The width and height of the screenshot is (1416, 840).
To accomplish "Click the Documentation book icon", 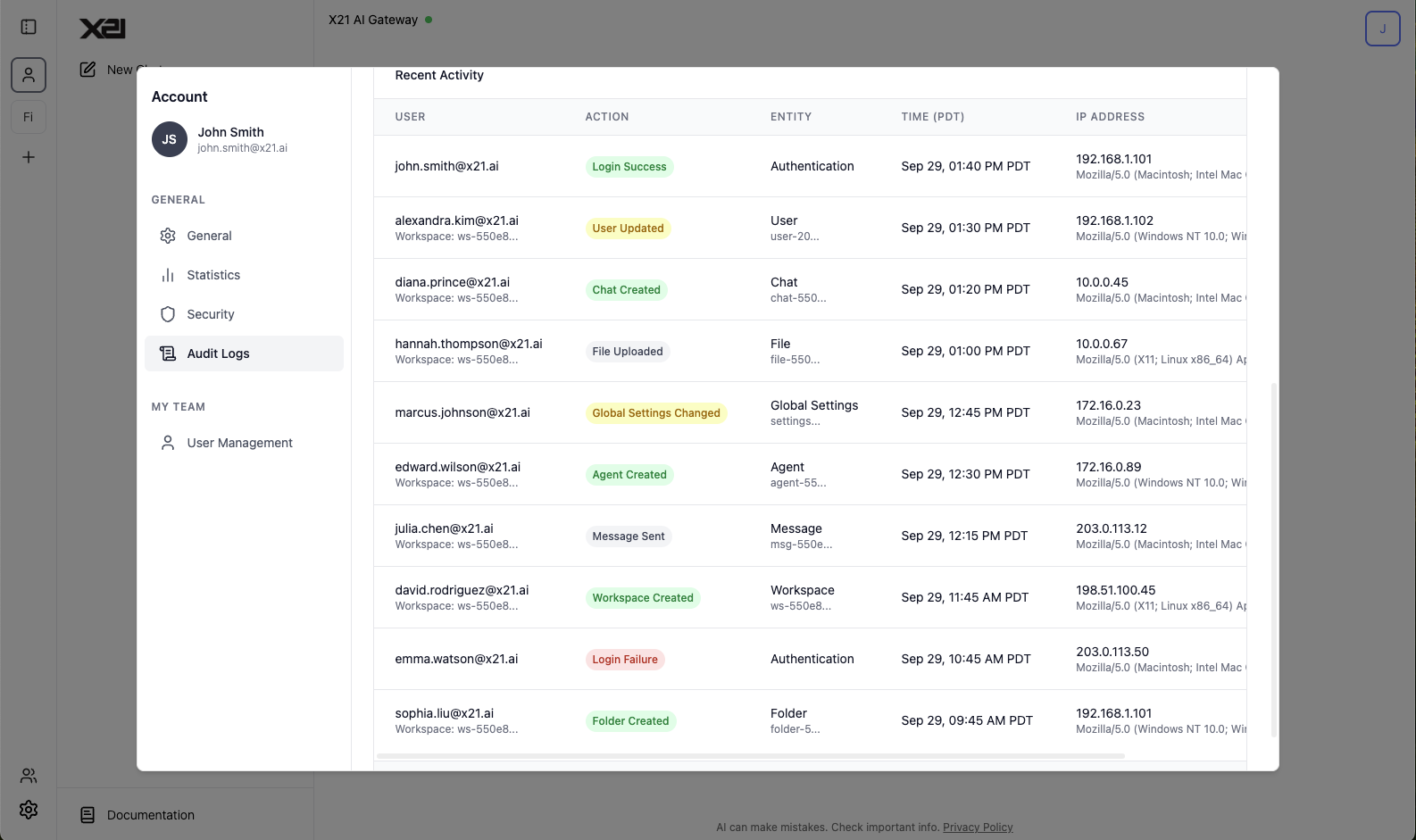I will 87,815.
